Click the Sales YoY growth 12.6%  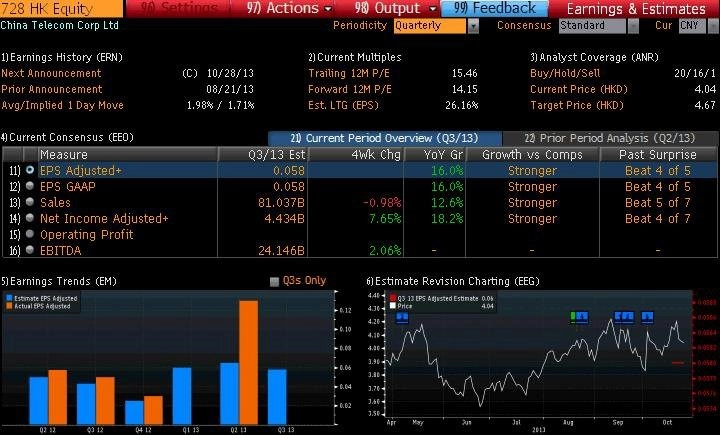[x=447, y=203]
